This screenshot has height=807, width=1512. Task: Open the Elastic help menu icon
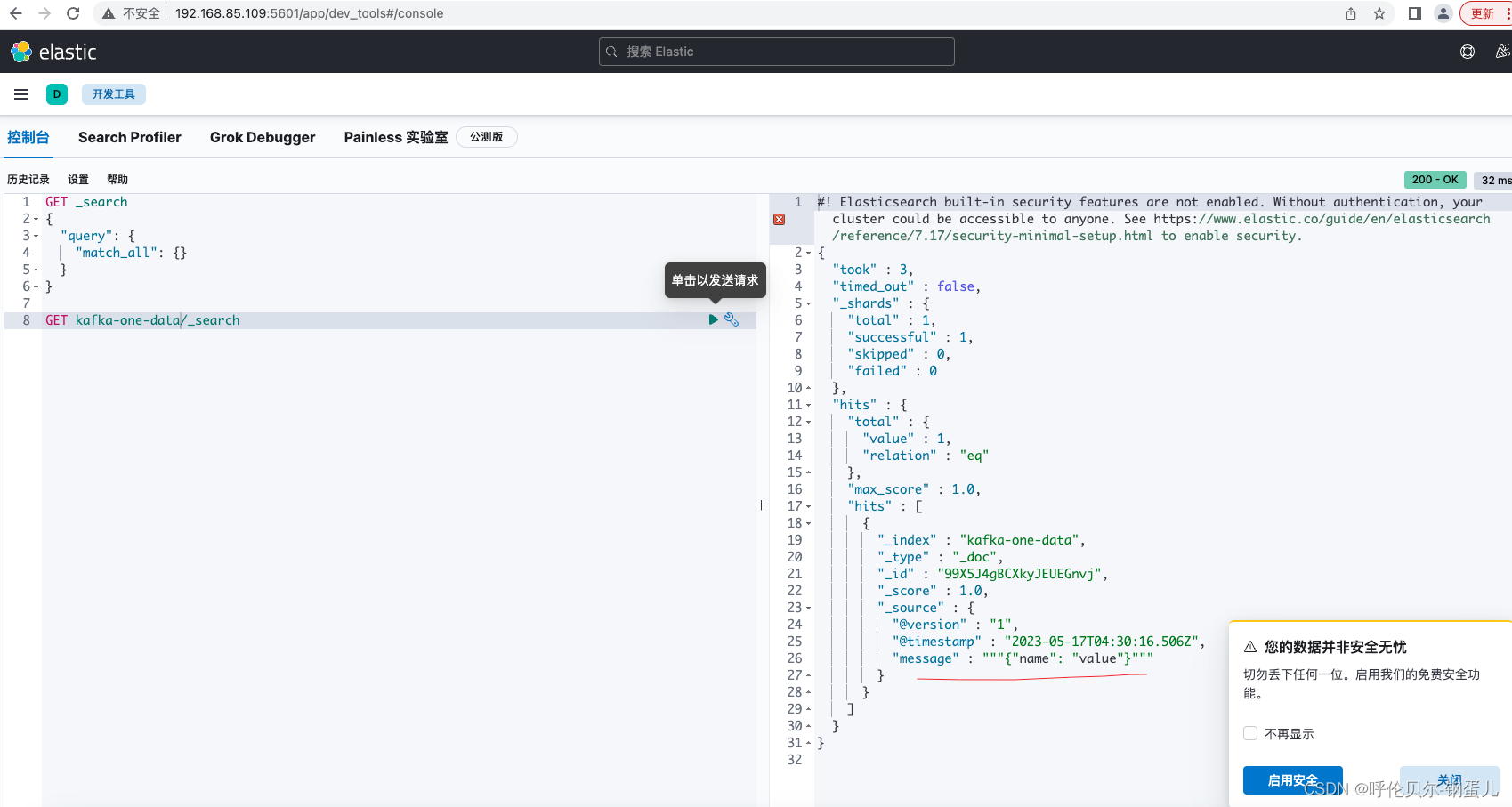pos(1468,52)
